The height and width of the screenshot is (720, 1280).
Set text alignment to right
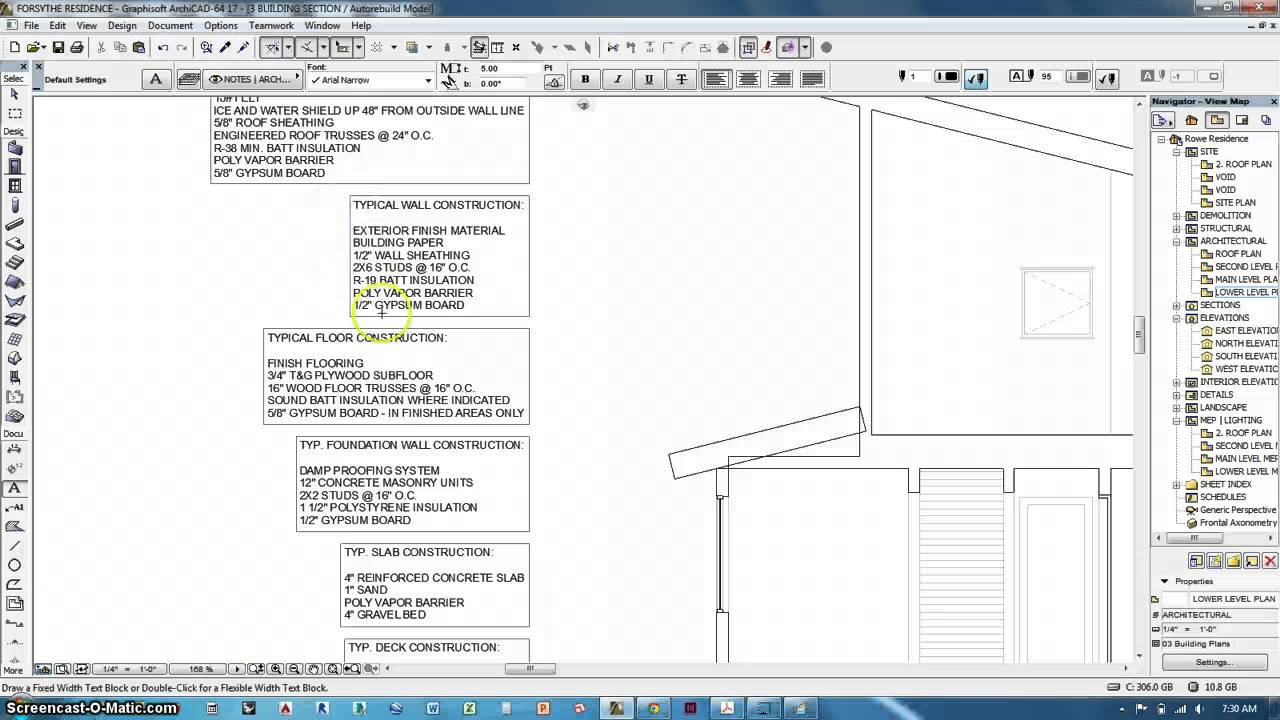[780, 79]
